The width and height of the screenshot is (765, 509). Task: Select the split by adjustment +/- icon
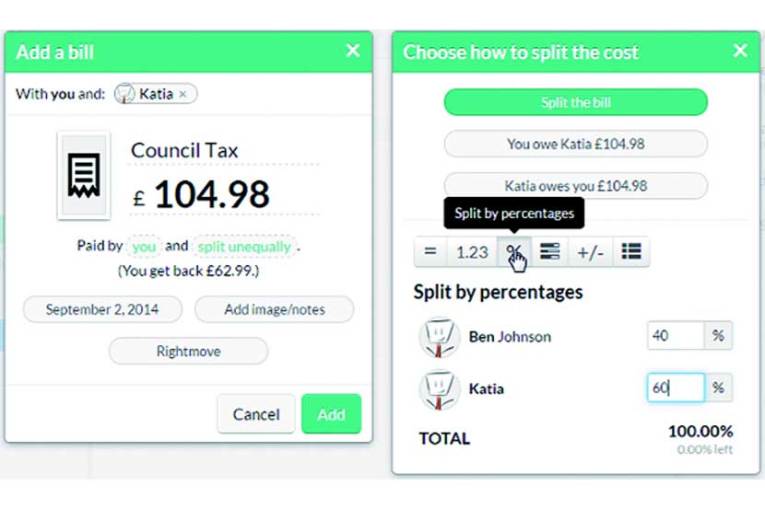click(x=590, y=252)
